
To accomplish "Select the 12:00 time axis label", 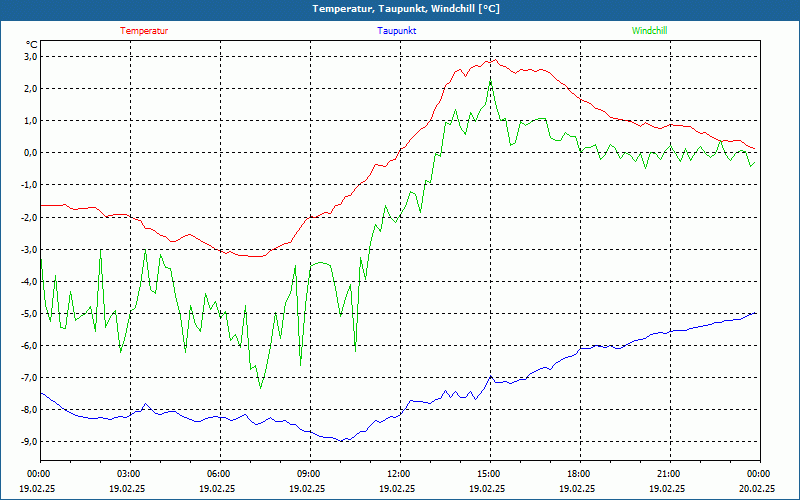I will tap(399, 473).
